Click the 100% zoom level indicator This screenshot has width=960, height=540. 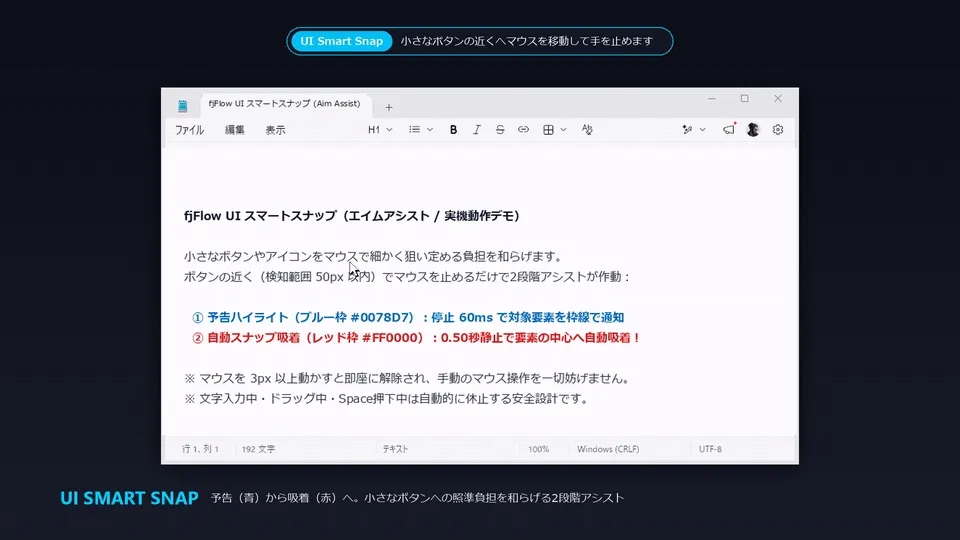[x=539, y=449]
